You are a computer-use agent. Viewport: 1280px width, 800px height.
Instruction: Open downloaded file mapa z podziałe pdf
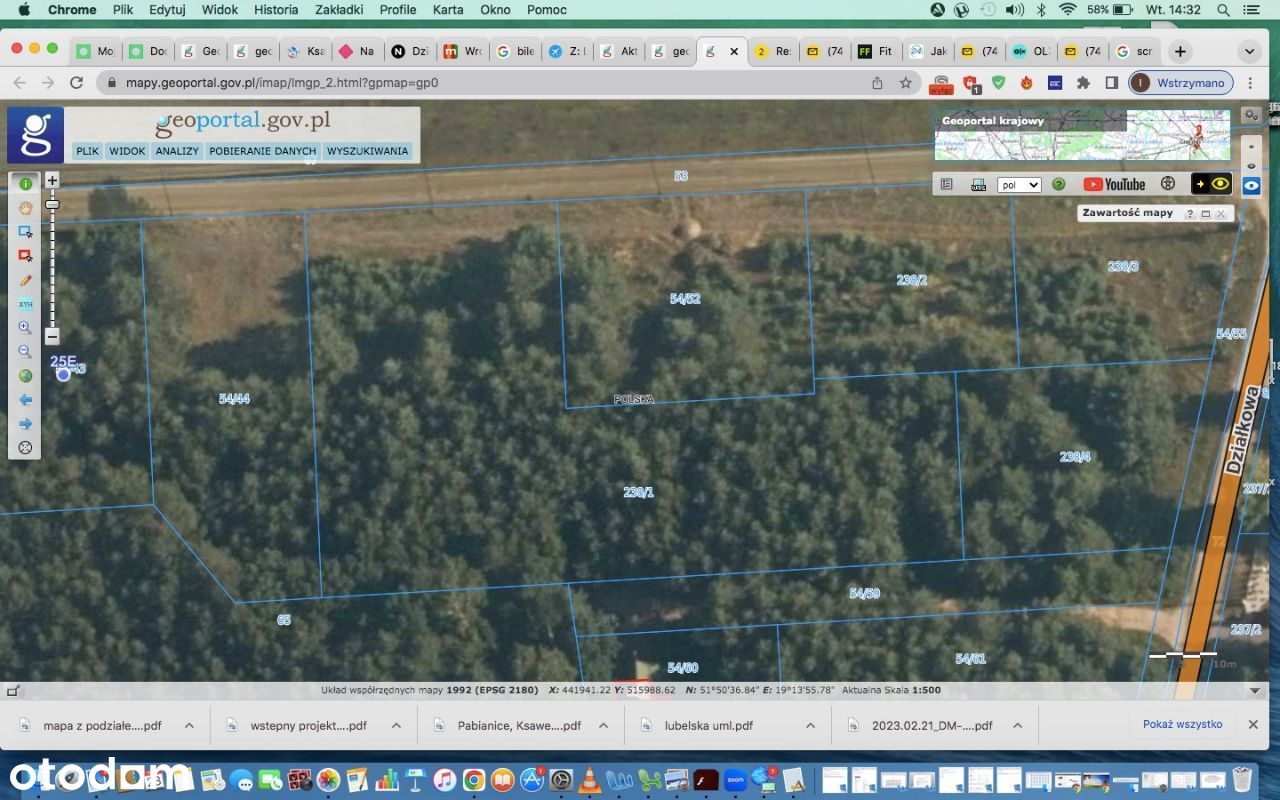102,726
